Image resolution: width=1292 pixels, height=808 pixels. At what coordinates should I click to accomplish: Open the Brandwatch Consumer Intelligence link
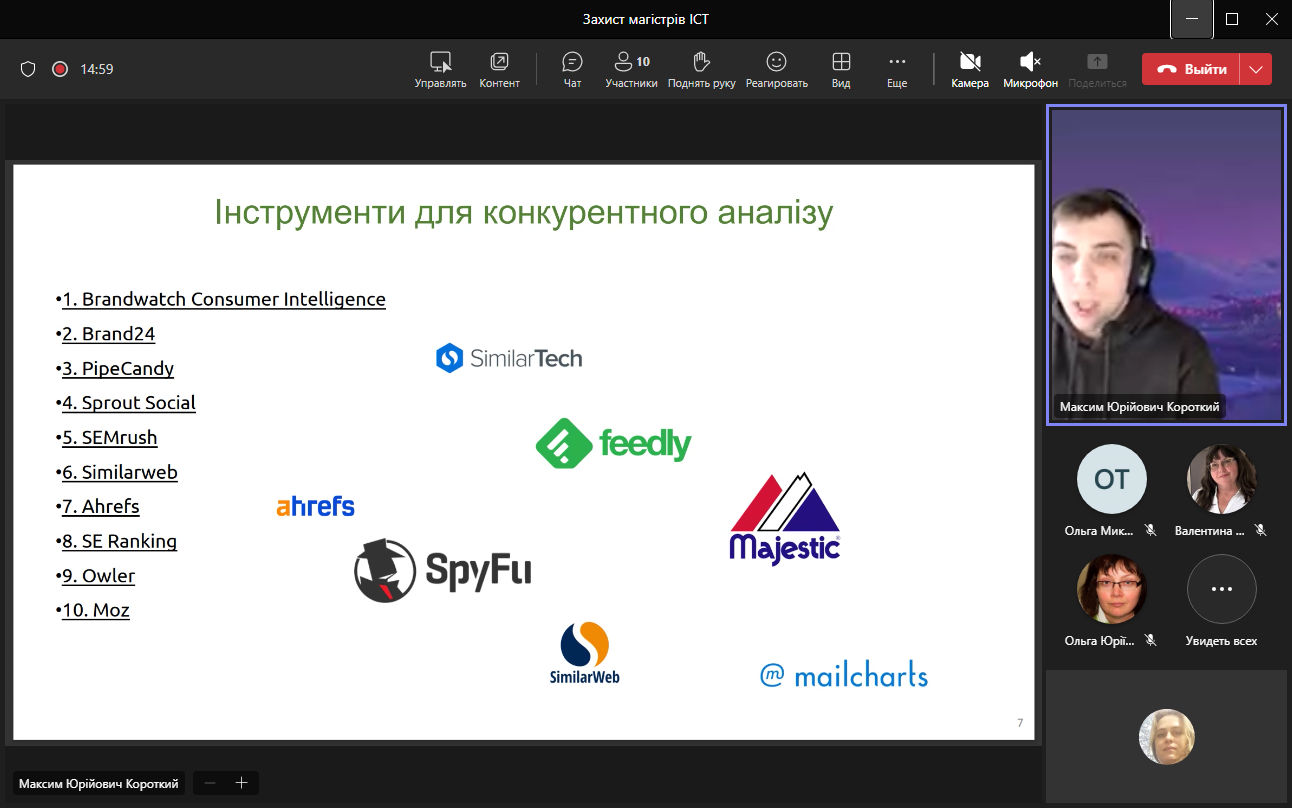point(224,299)
